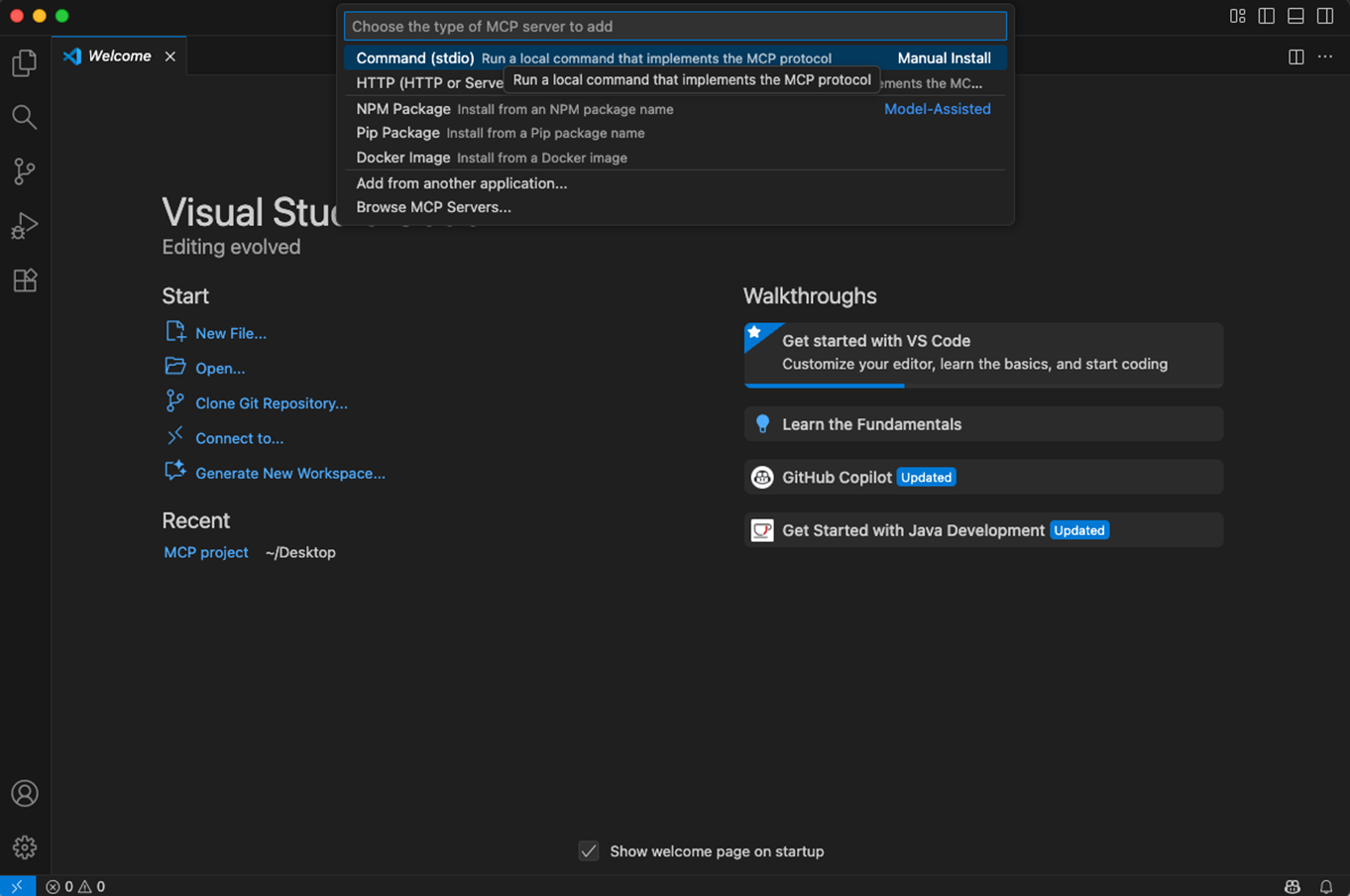Click the Clone Git Repository link
Viewport: 1350px width, 896px height.
pyautogui.click(x=271, y=403)
